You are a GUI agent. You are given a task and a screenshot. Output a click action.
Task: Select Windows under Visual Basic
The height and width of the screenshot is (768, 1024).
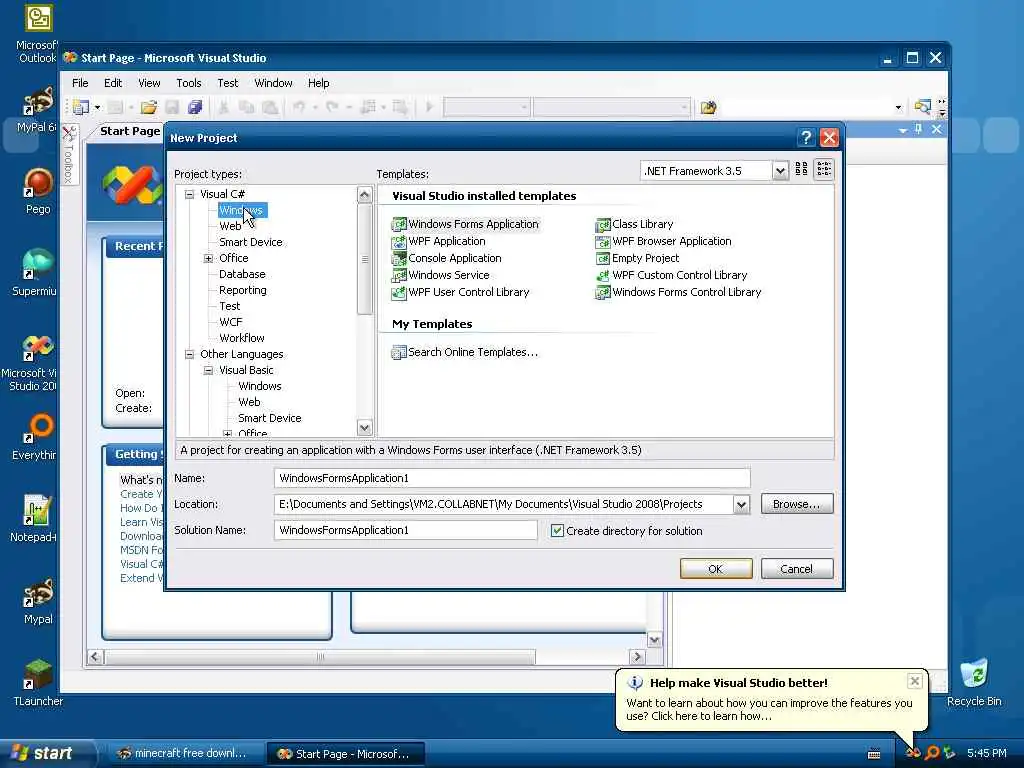click(260, 386)
